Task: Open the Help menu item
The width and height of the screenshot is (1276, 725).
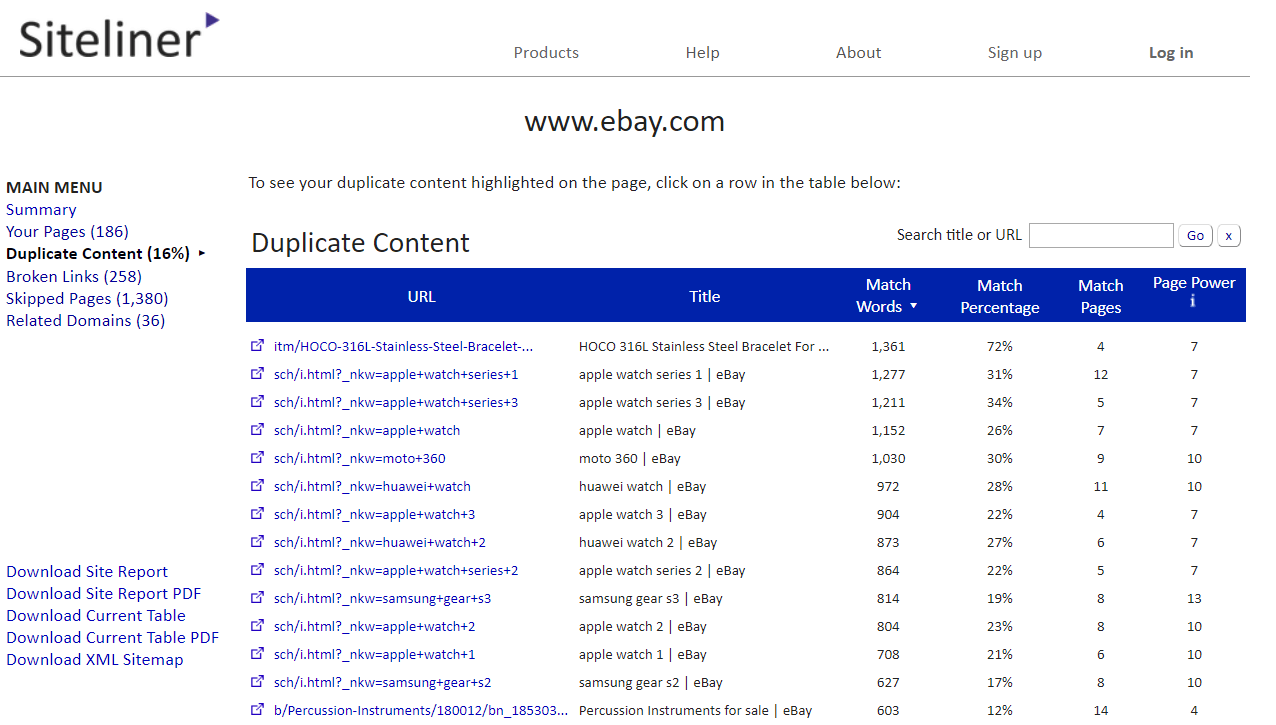Action: coord(702,53)
